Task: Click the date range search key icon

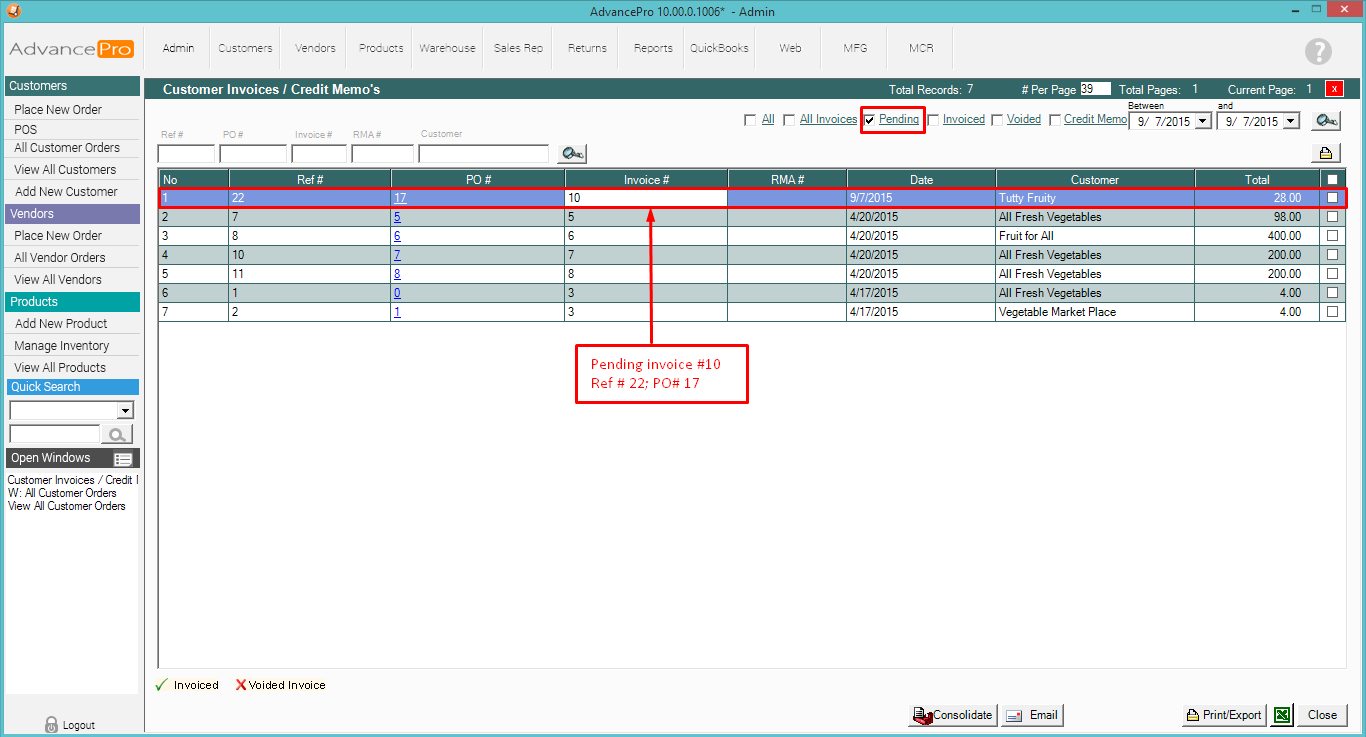Action: tap(1326, 121)
